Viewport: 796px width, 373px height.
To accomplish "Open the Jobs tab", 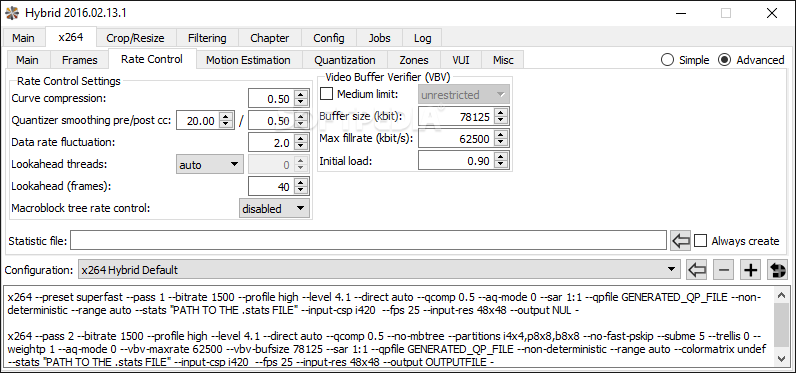I will click(379, 38).
